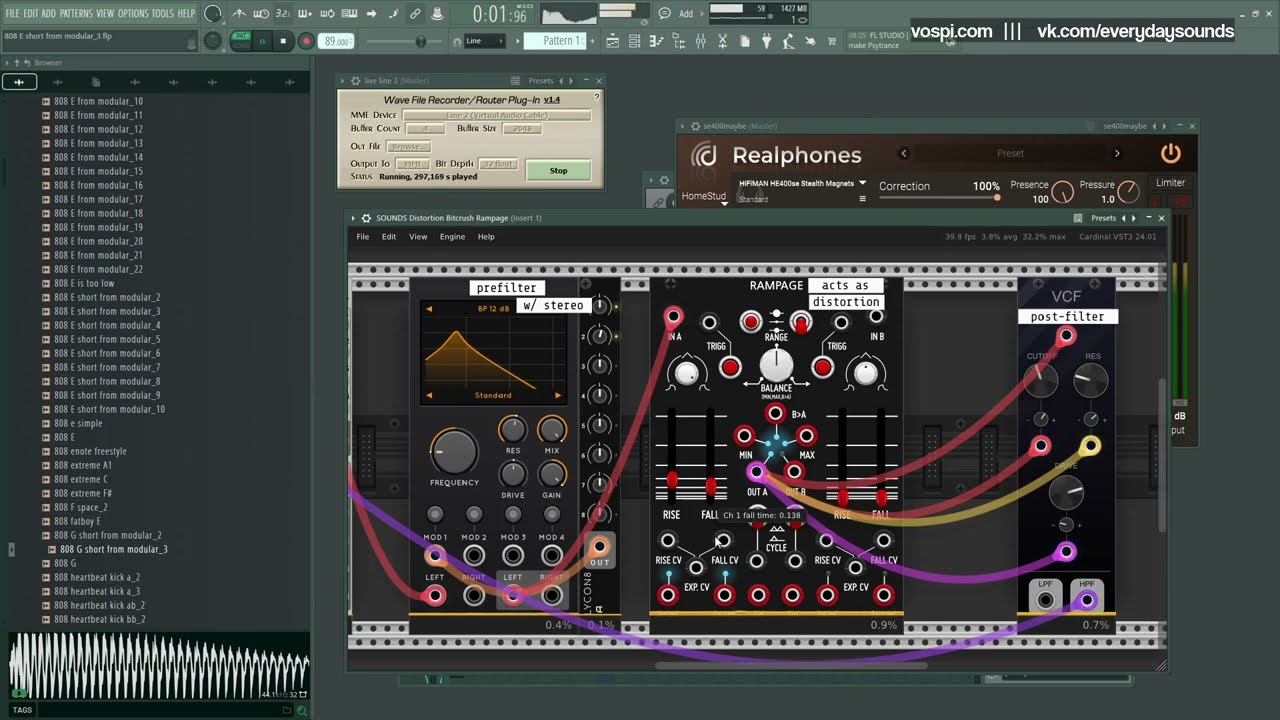
Task: Select '808 fatboy E' in browser
Action: [77, 521]
